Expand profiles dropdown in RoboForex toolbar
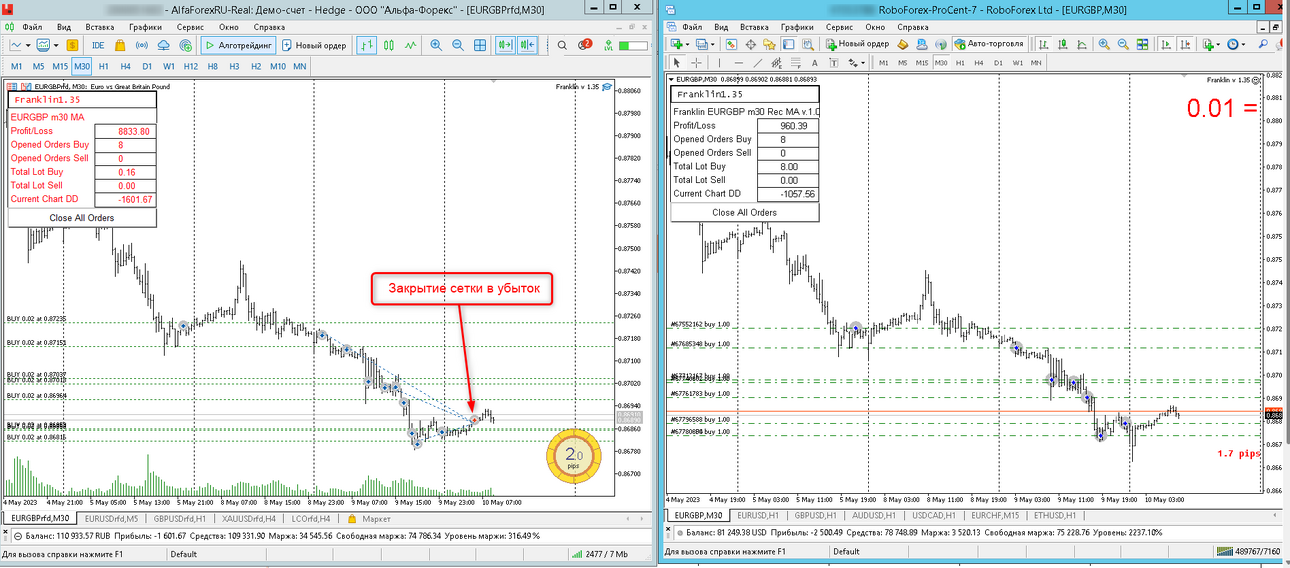The width and height of the screenshot is (1290, 568). tap(713, 44)
